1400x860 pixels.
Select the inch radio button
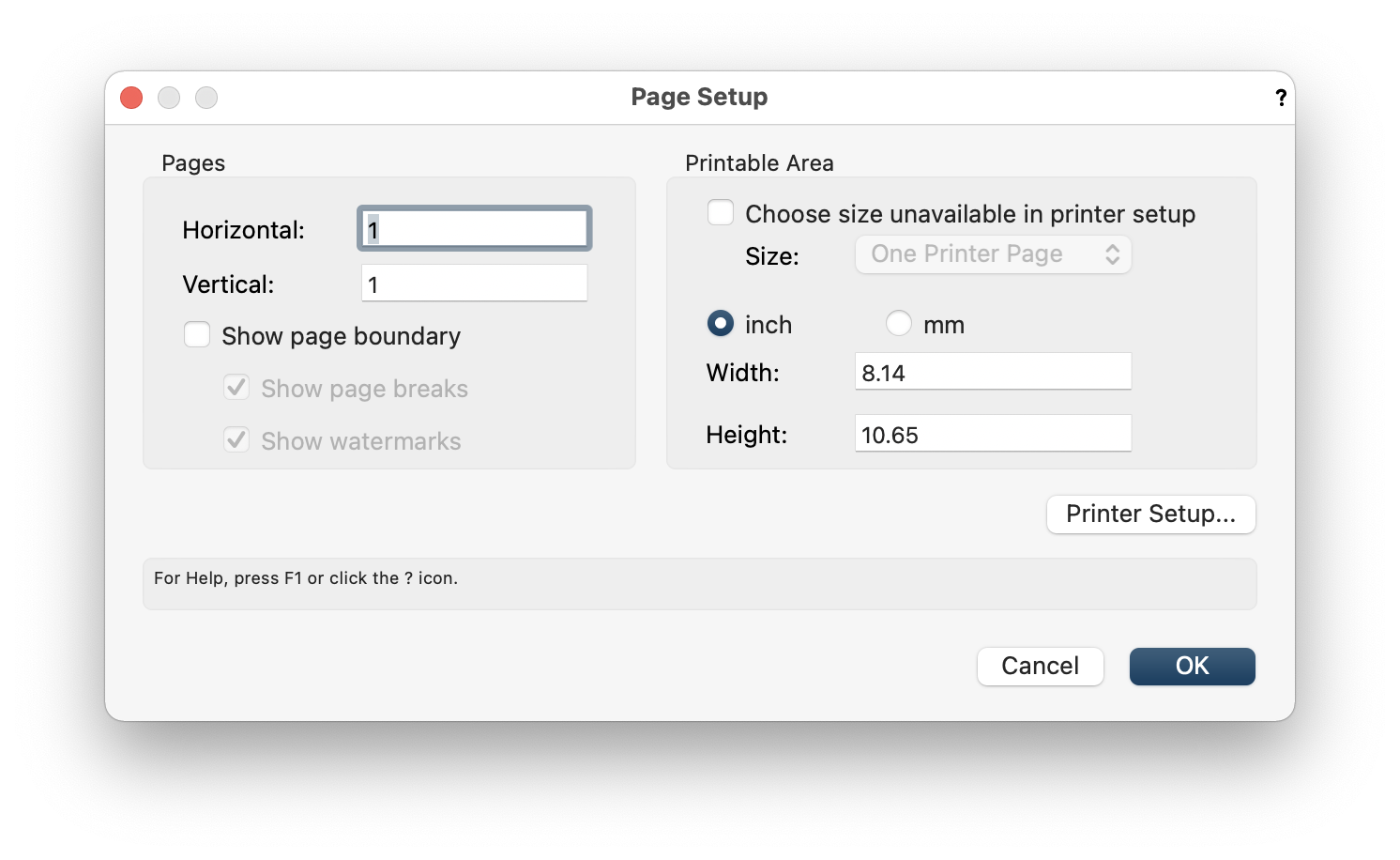pos(720,323)
